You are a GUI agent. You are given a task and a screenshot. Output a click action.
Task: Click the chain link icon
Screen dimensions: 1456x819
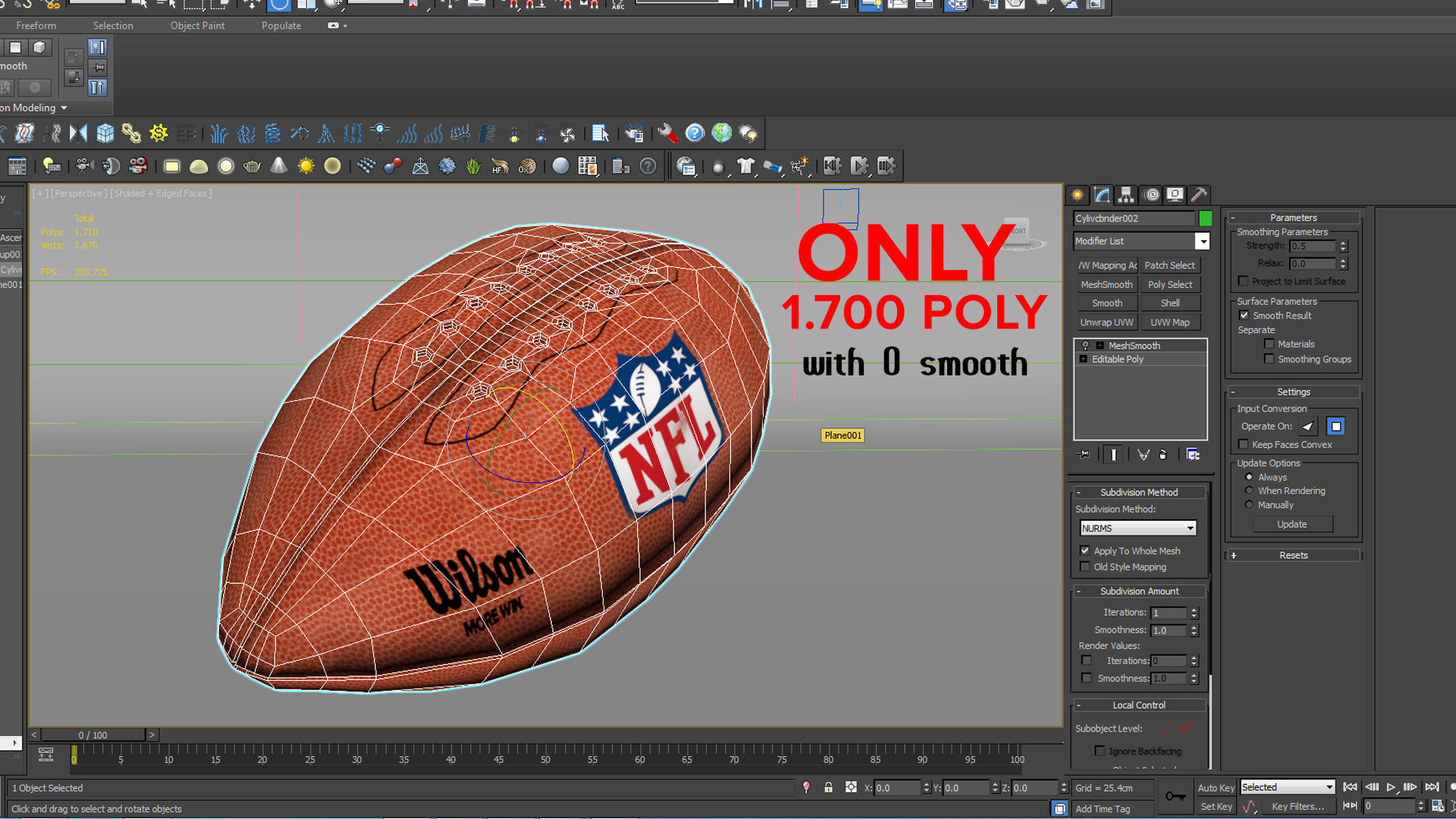point(131,133)
